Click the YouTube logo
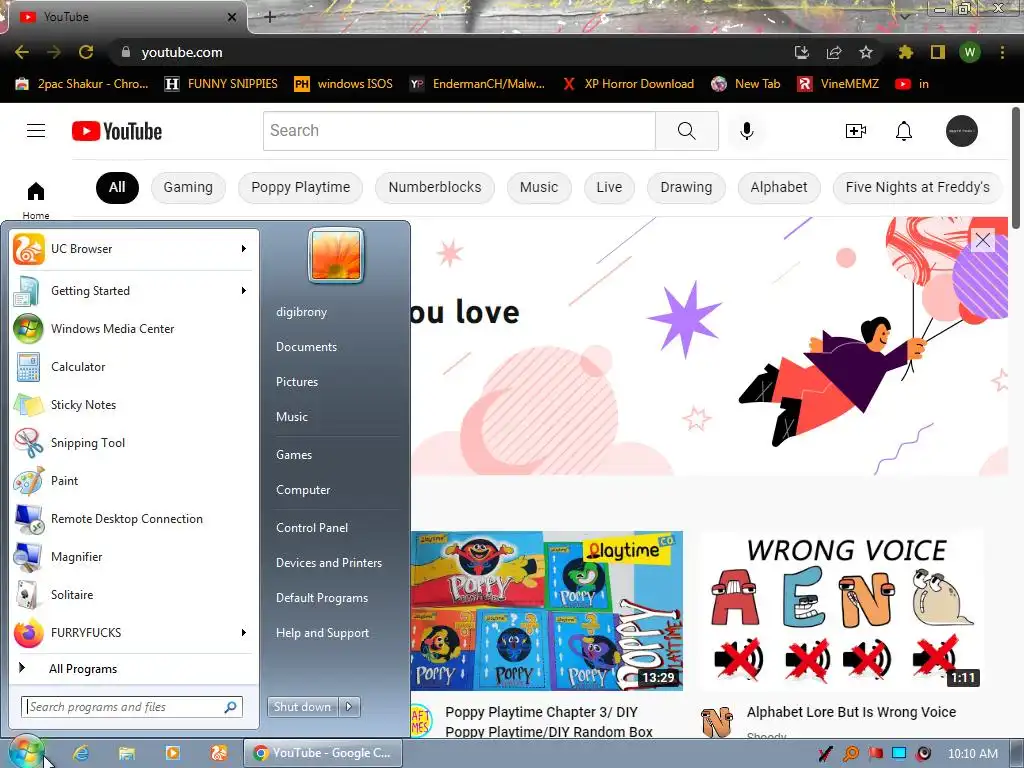This screenshot has height=768, width=1024. coord(117,131)
